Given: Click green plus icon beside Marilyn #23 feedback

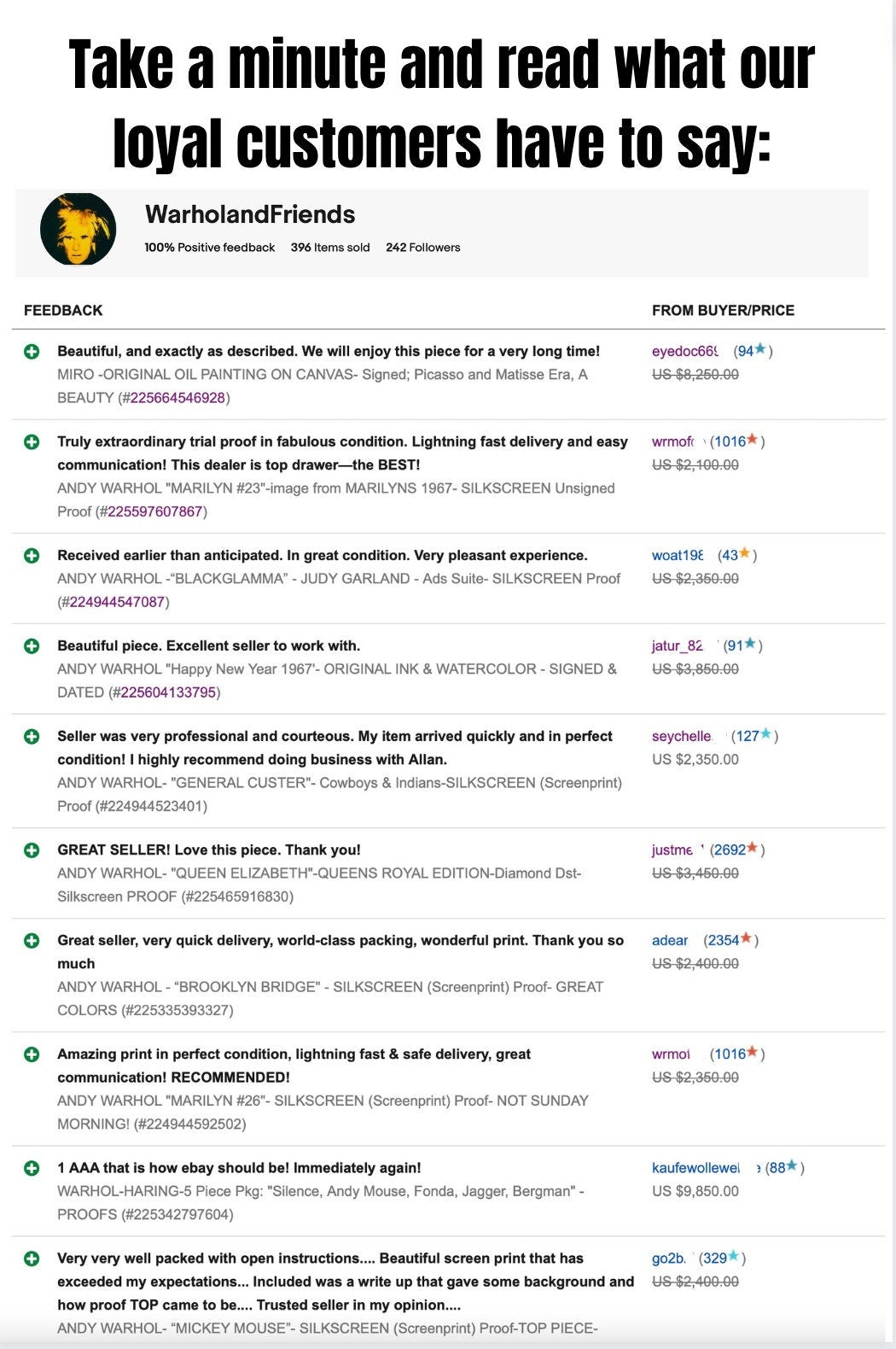Looking at the screenshot, I should (x=32, y=441).
